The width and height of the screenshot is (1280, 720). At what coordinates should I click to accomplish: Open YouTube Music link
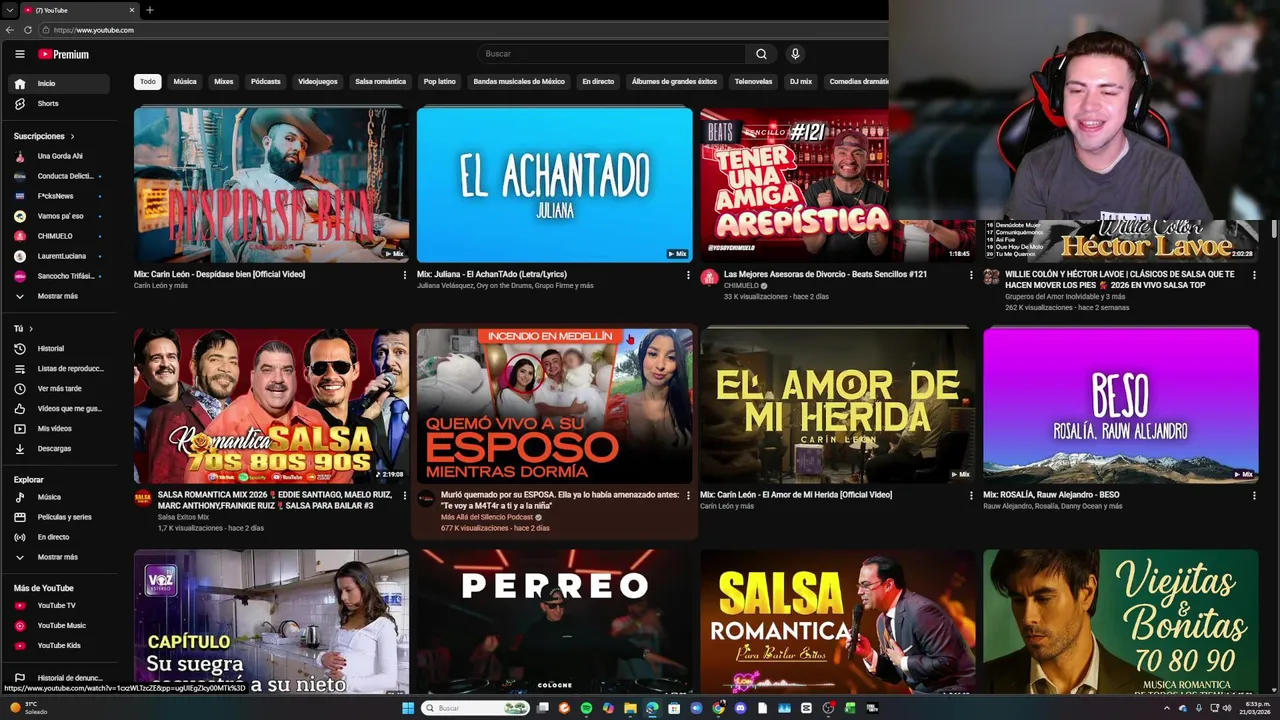click(x=60, y=625)
